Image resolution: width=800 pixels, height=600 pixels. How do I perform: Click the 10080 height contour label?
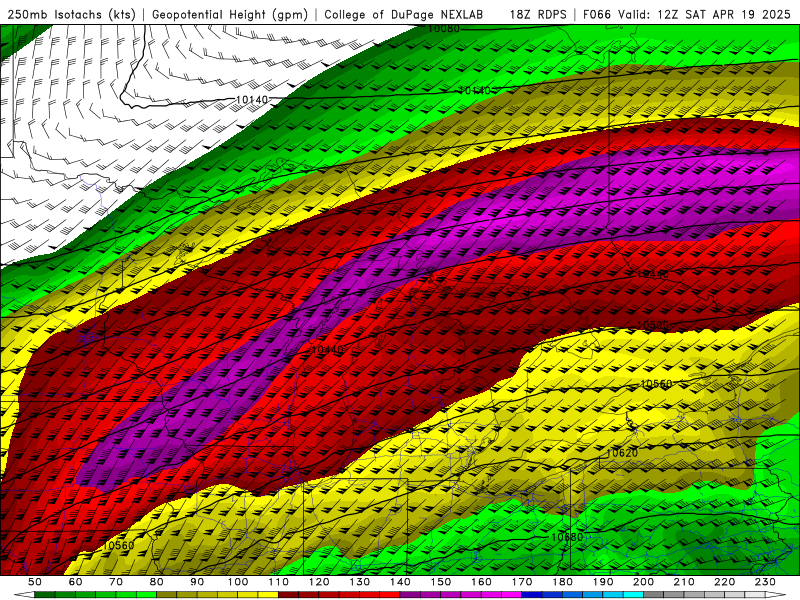443,29
